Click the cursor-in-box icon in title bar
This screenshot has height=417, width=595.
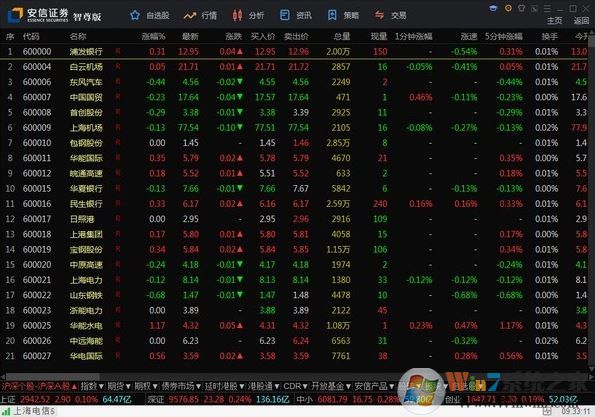pyautogui.click(x=535, y=8)
